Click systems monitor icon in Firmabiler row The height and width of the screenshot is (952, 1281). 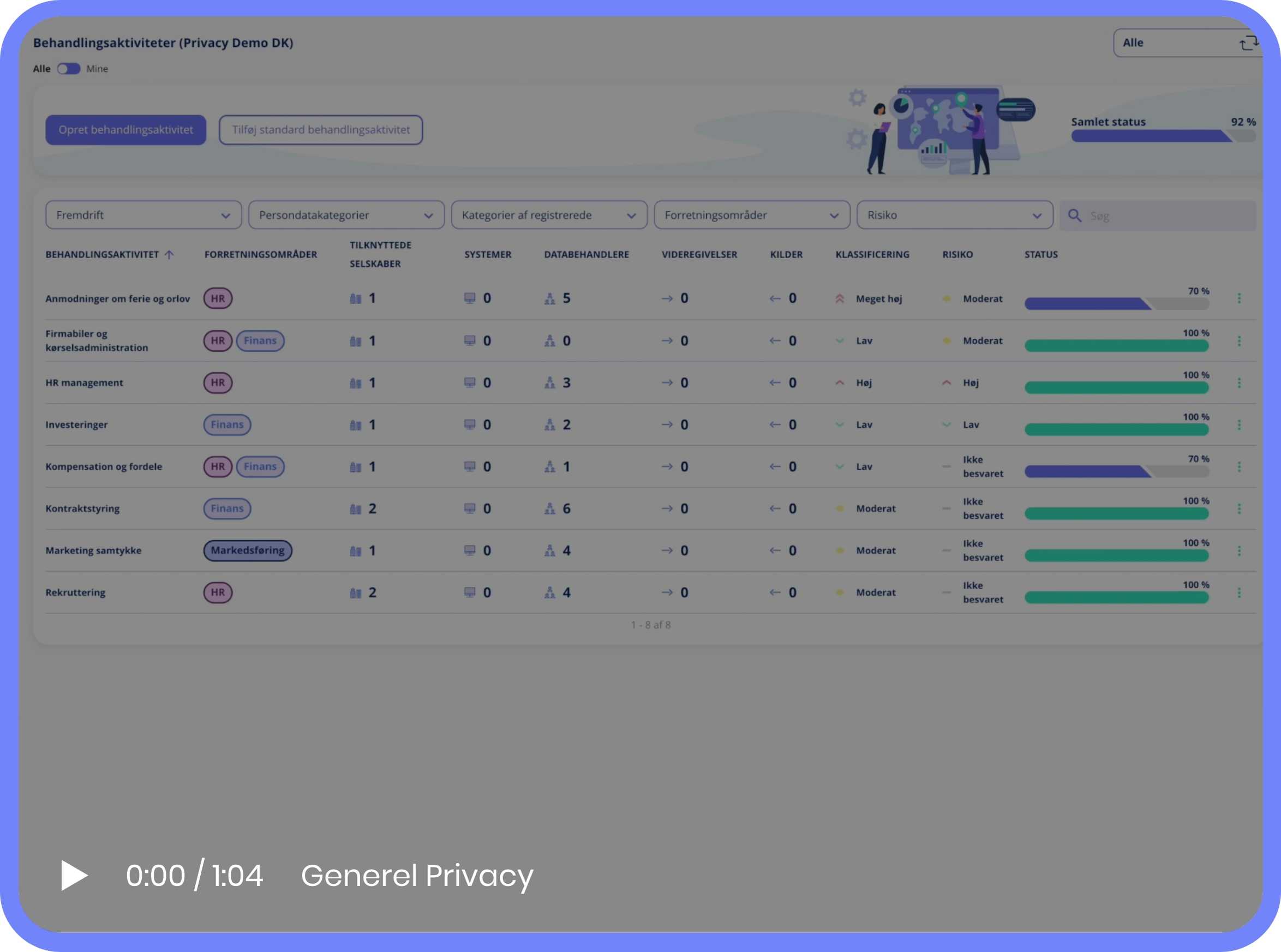[x=470, y=340]
